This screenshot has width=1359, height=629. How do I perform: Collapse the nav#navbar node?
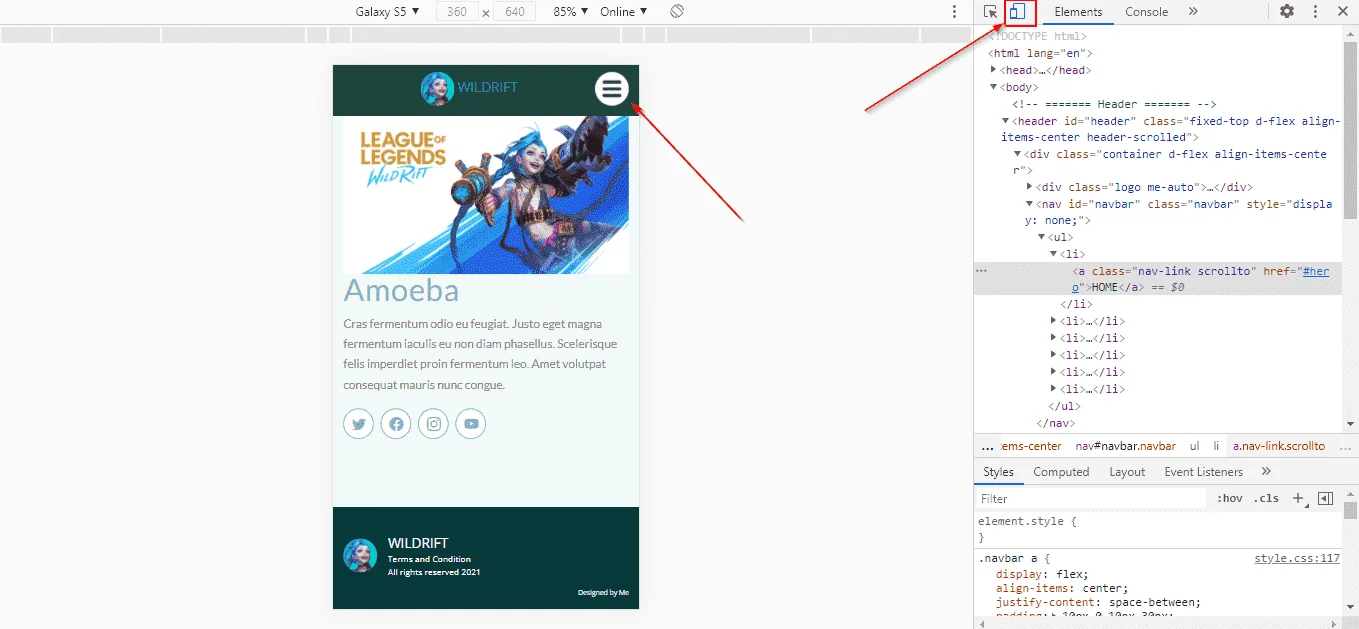(x=1030, y=204)
